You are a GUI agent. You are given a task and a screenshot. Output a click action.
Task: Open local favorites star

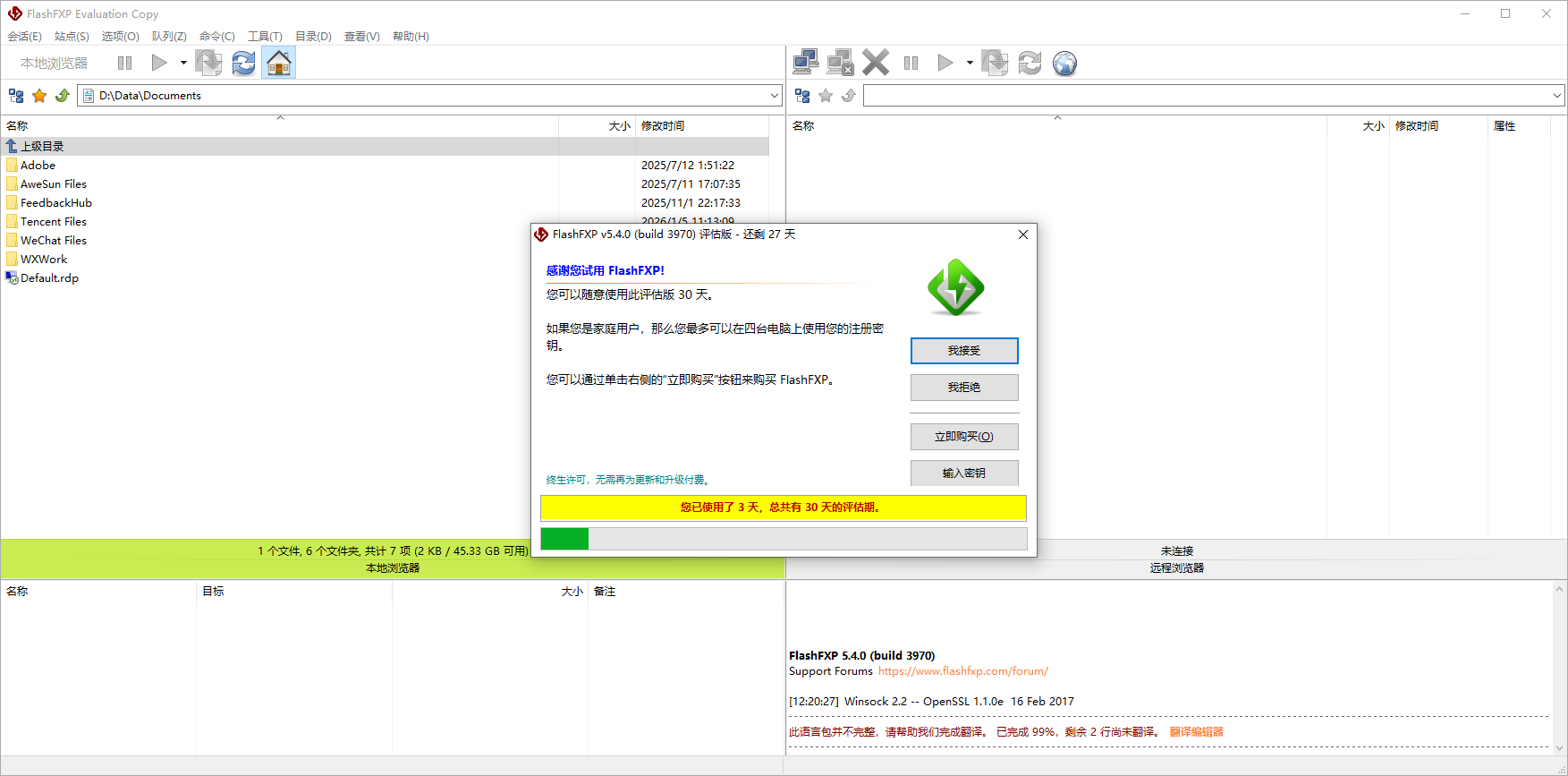pos(39,95)
